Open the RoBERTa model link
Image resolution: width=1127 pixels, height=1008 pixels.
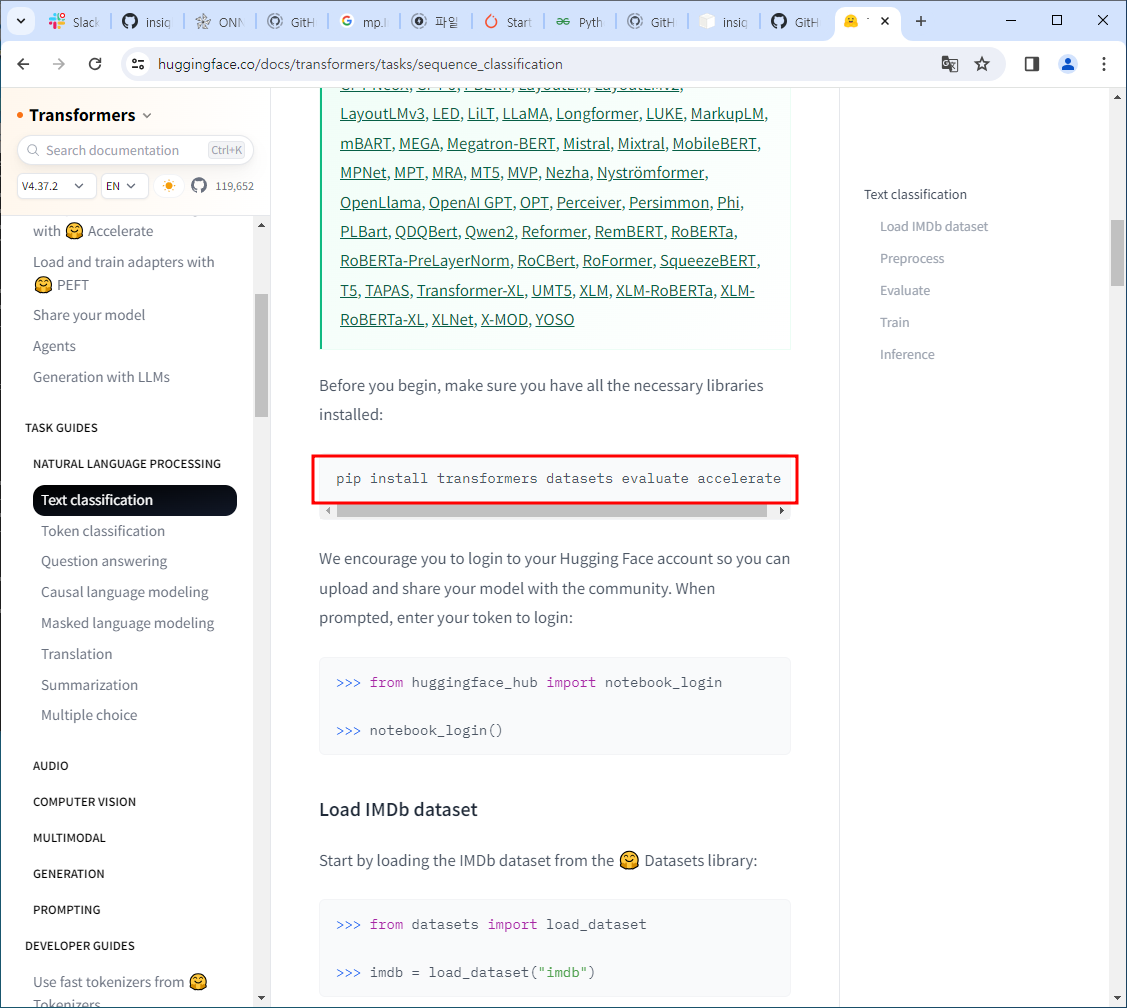pyautogui.click(x=702, y=232)
